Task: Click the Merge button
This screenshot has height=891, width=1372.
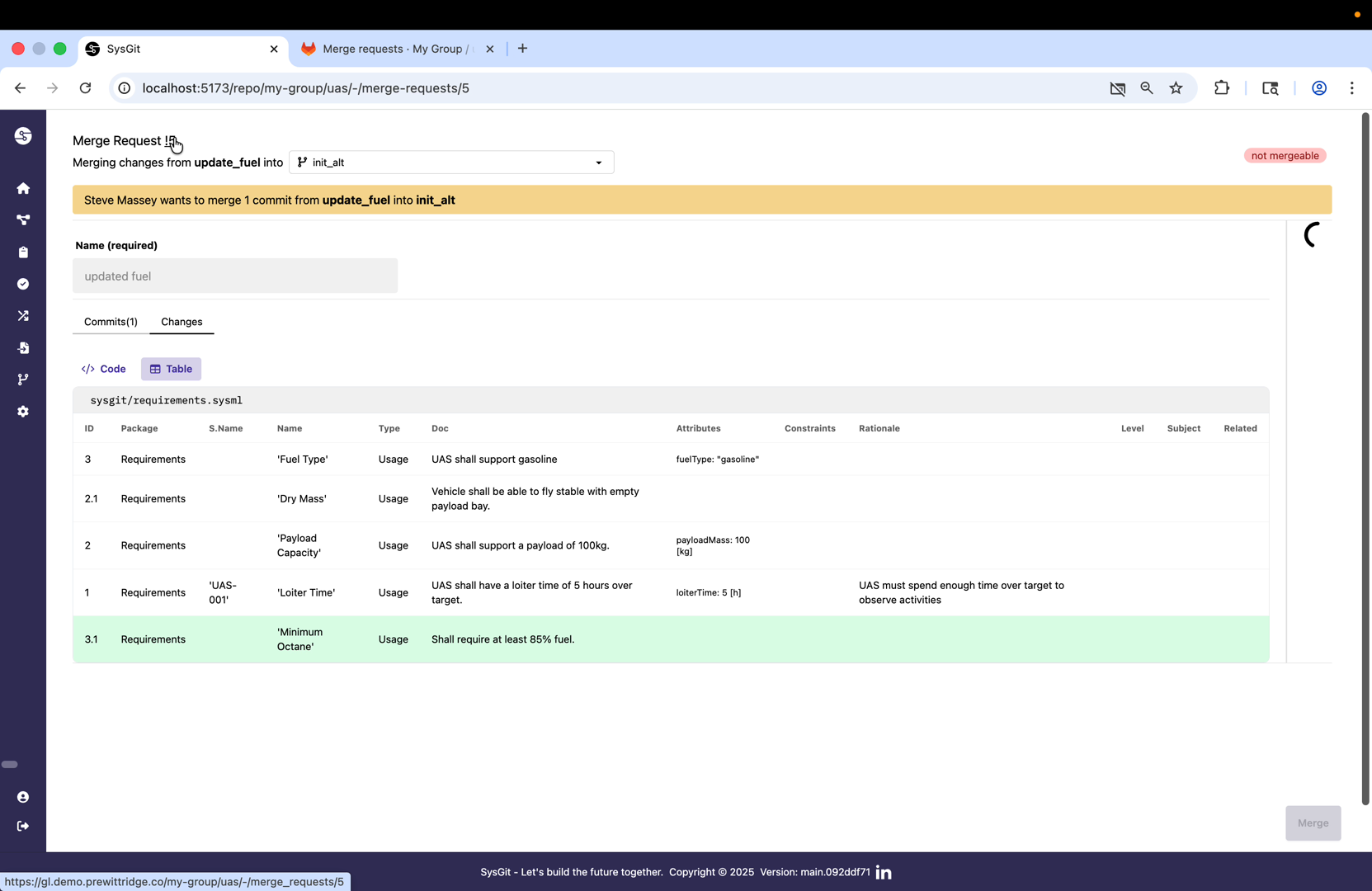Action: [x=1313, y=823]
